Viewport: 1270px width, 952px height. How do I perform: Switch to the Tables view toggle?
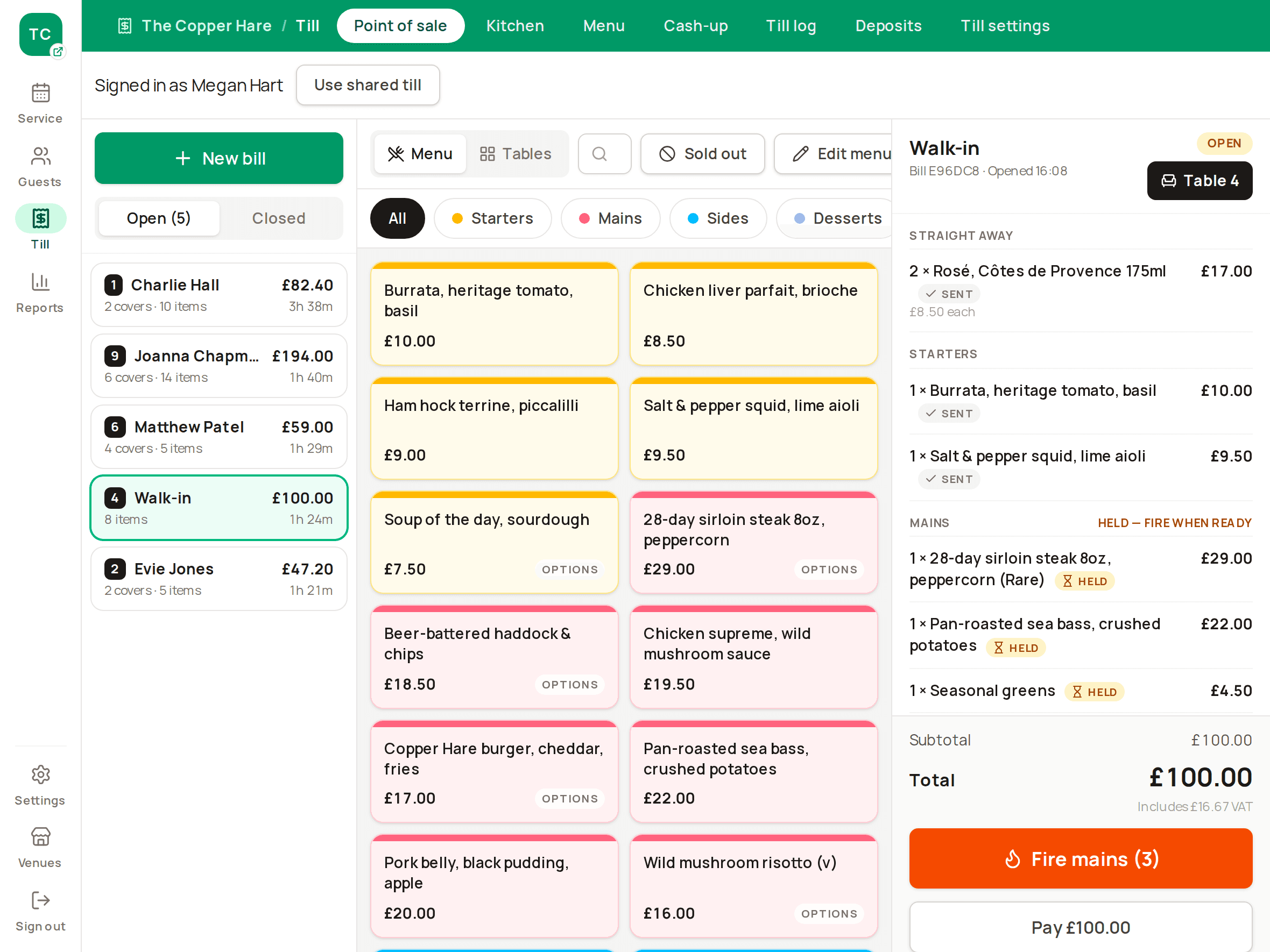coord(516,154)
